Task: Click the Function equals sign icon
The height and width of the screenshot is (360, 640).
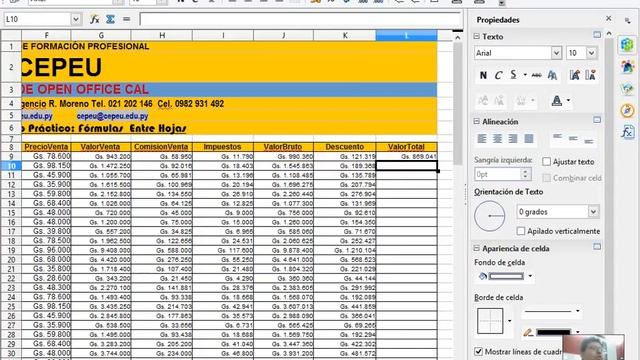Action: click(x=127, y=19)
